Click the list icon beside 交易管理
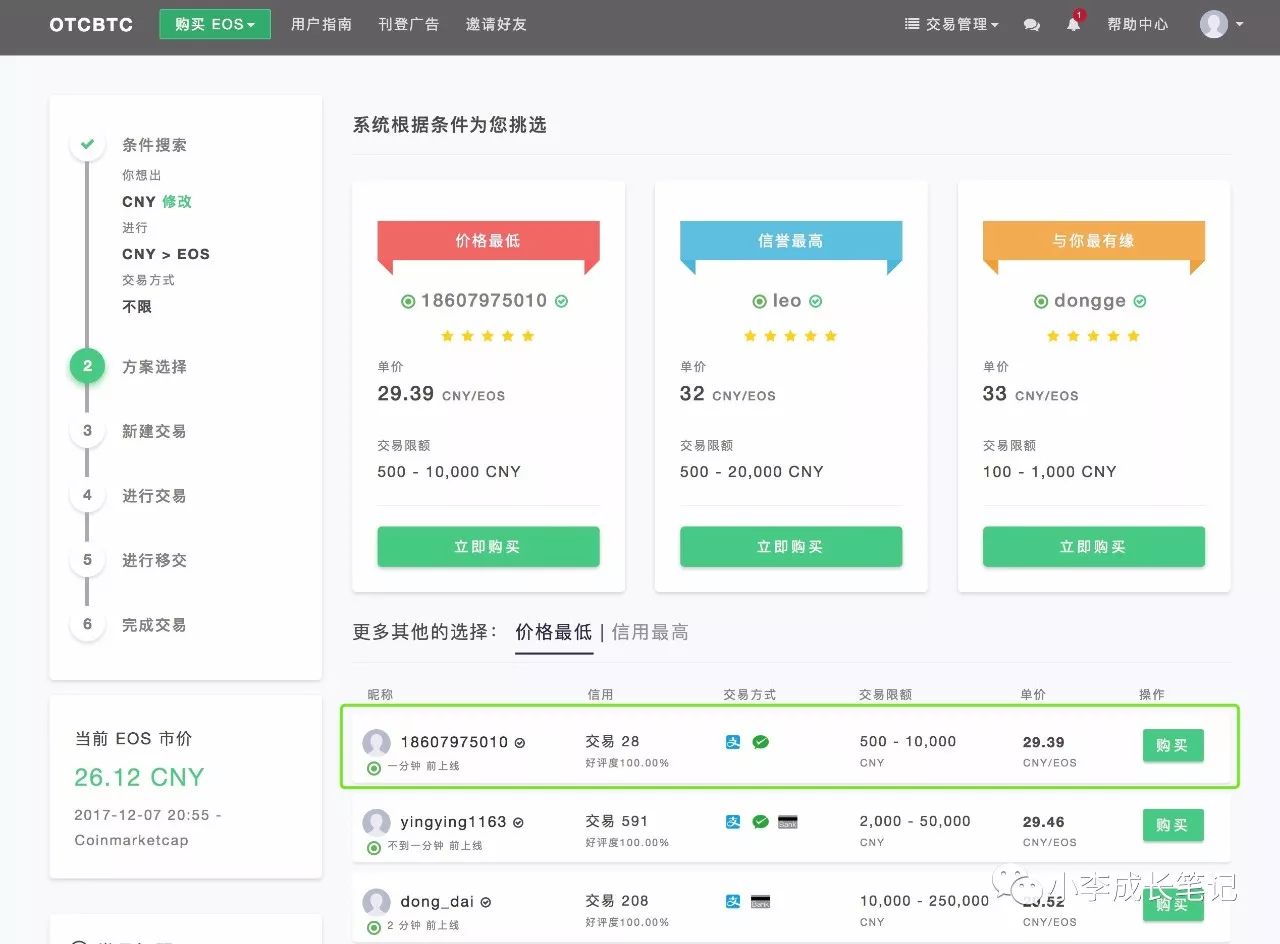1280x944 pixels. 913,24
